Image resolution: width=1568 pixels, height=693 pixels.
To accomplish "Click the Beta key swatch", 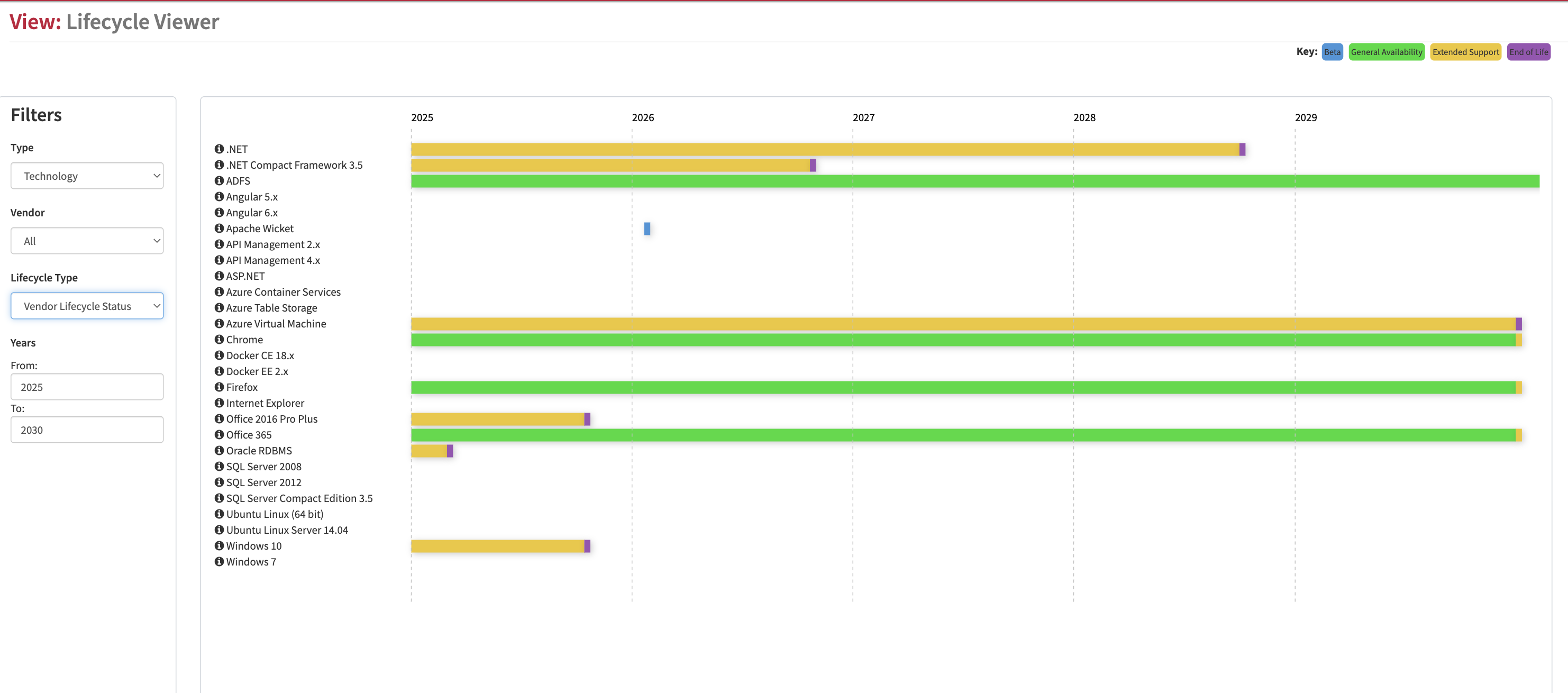I will [1332, 52].
